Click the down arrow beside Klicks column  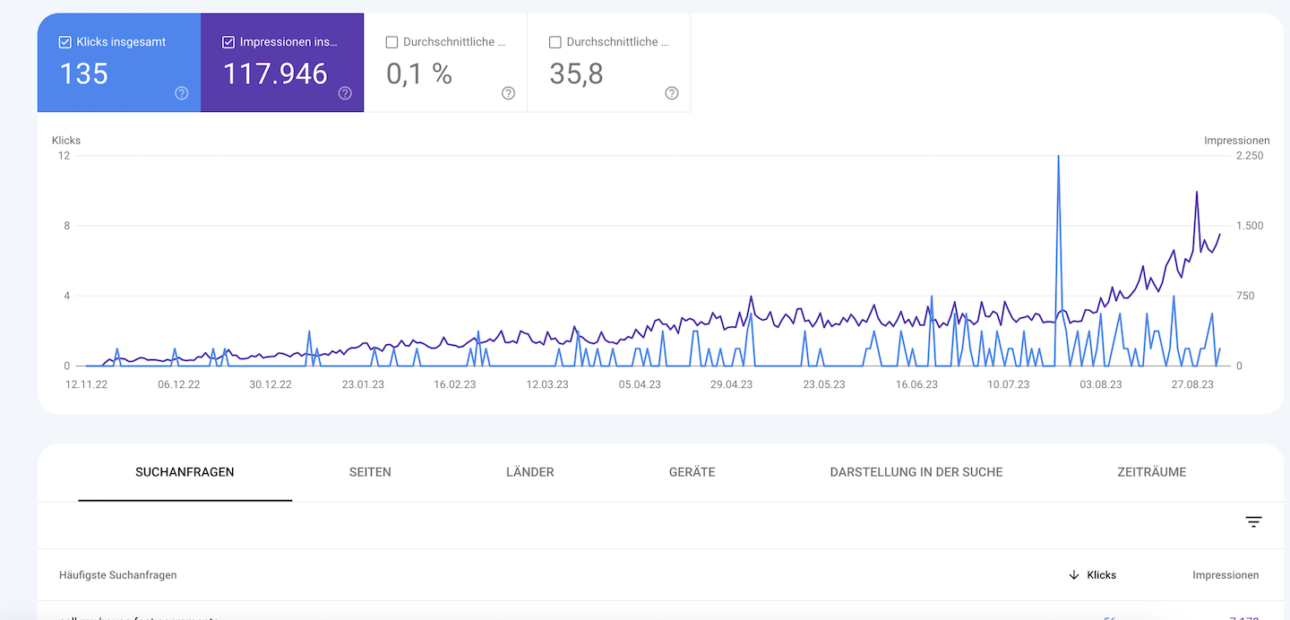[1074, 575]
